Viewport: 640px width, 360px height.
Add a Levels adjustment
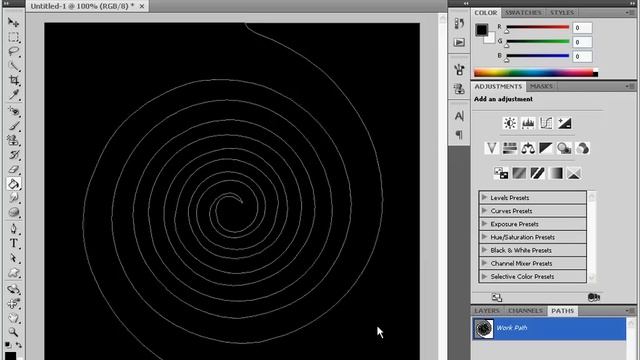528,123
